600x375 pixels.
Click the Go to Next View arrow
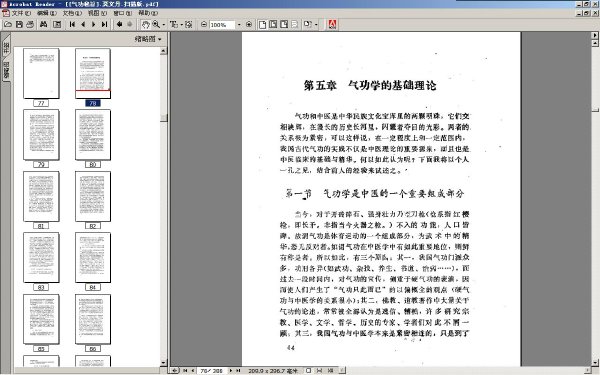coord(130,24)
